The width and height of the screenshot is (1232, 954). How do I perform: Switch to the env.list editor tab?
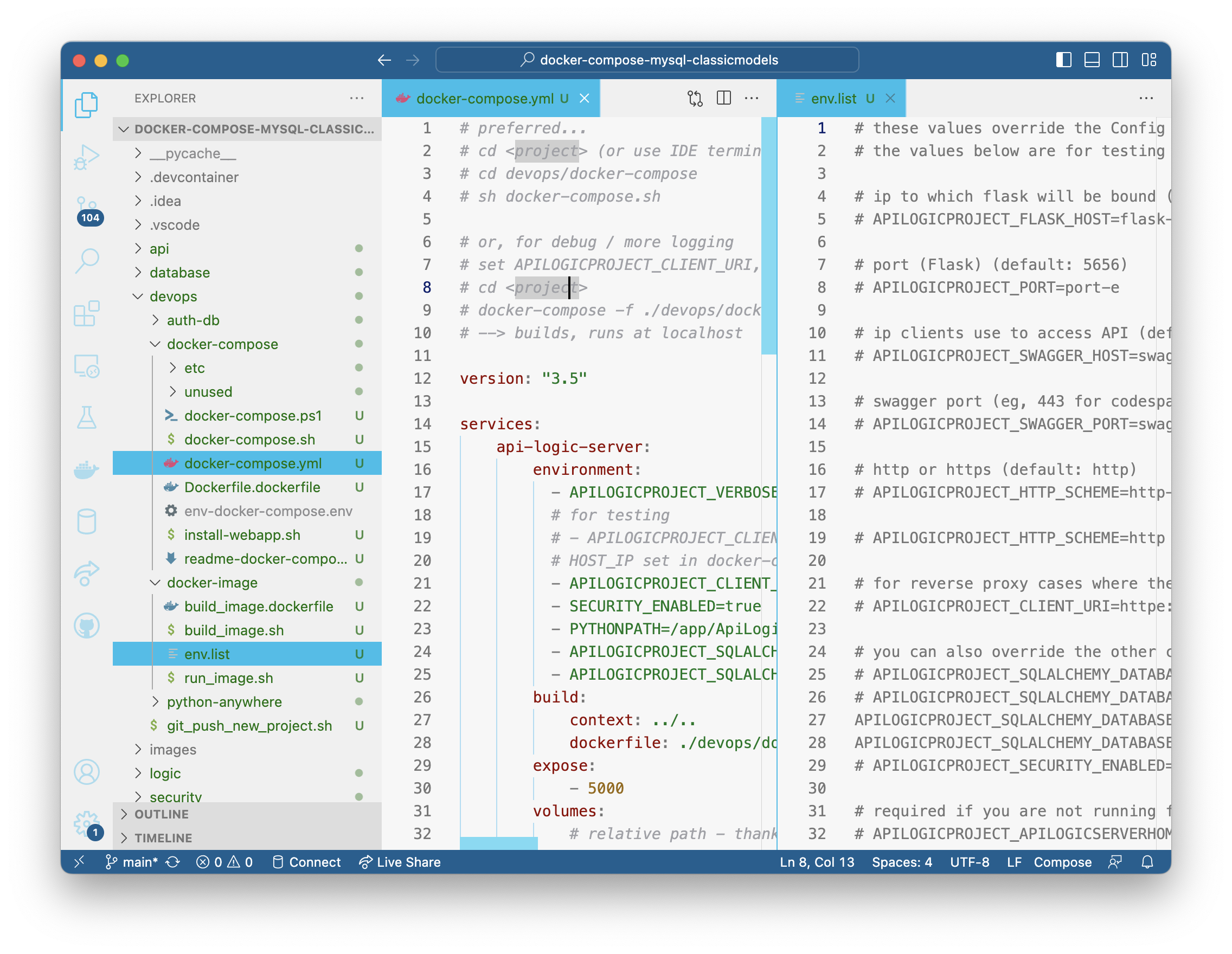(833, 99)
